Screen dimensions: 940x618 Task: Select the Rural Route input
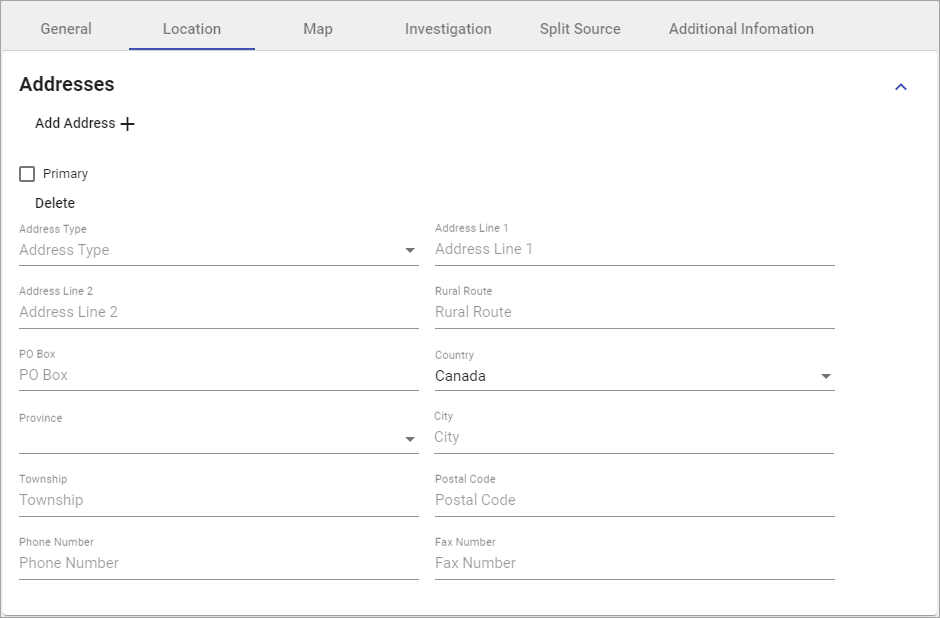(633, 312)
